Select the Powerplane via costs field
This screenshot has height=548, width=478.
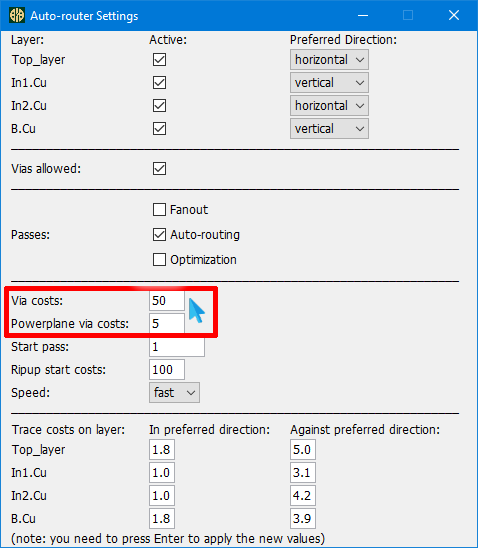point(167,324)
